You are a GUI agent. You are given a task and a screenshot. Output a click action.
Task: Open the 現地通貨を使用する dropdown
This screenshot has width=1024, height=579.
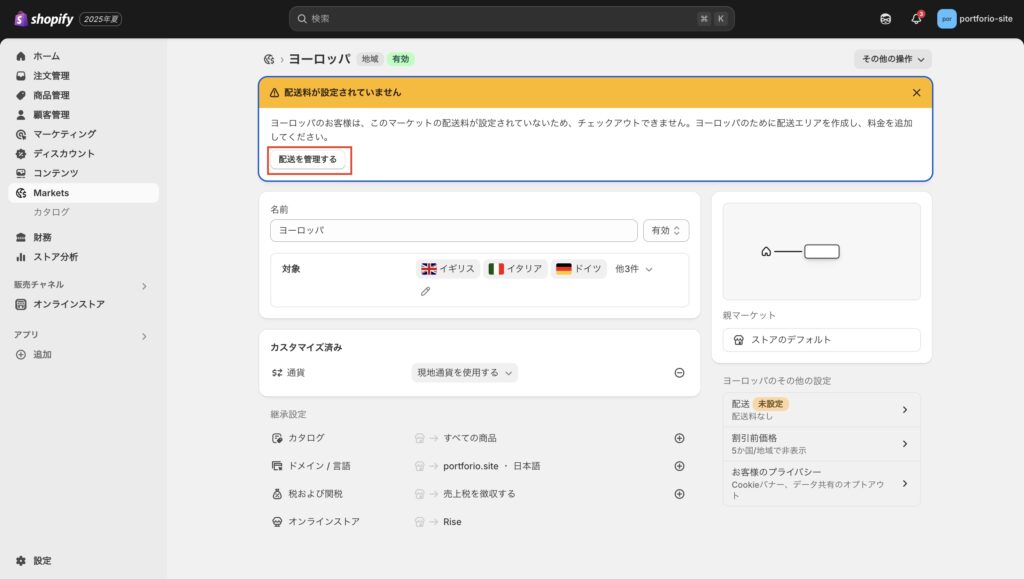click(x=465, y=373)
